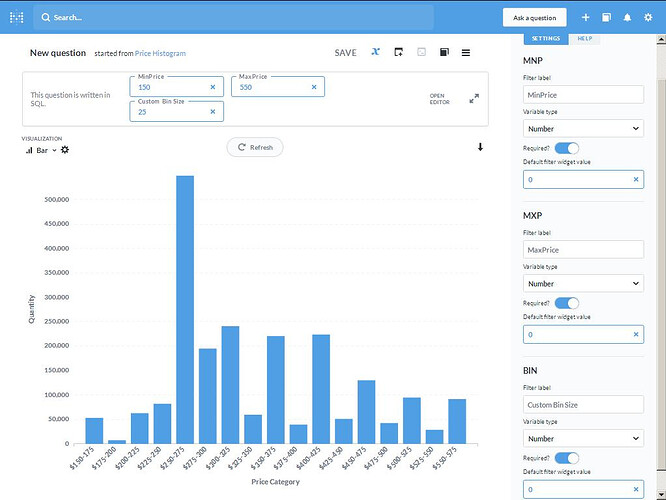
Task: Edit the MNP filter label field
Action: pos(583,95)
